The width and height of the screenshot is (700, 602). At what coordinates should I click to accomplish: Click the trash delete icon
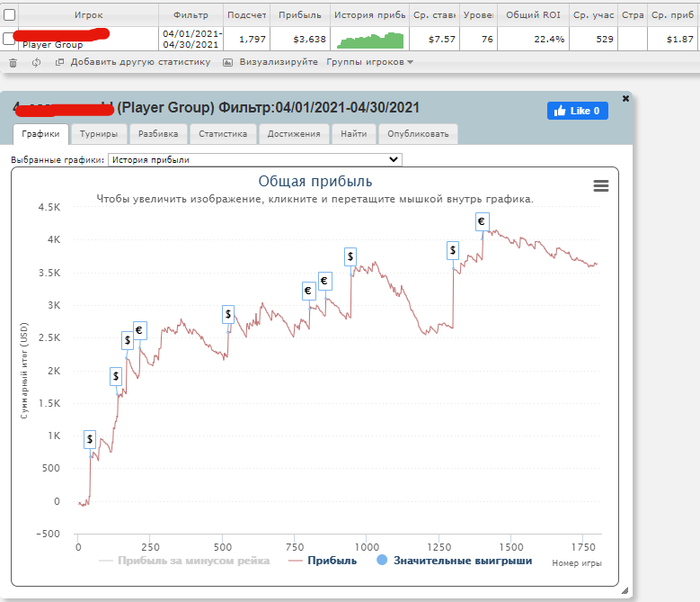pyautogui.click(x=13, y=63)
